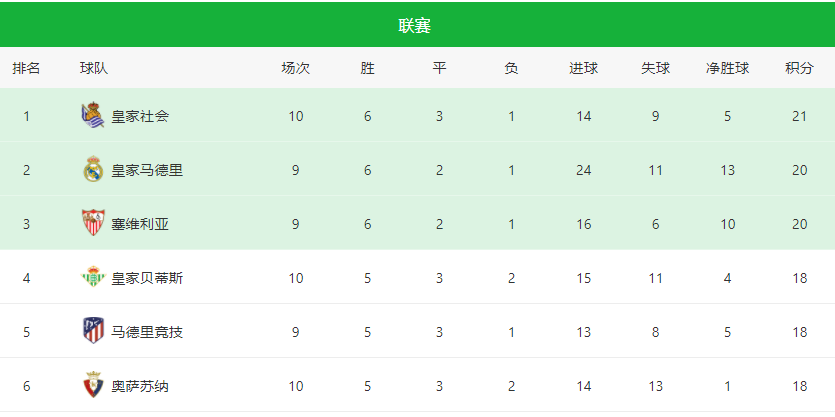Click the 净胜球 column header
The image size is (835, 417).
[727, 68]
